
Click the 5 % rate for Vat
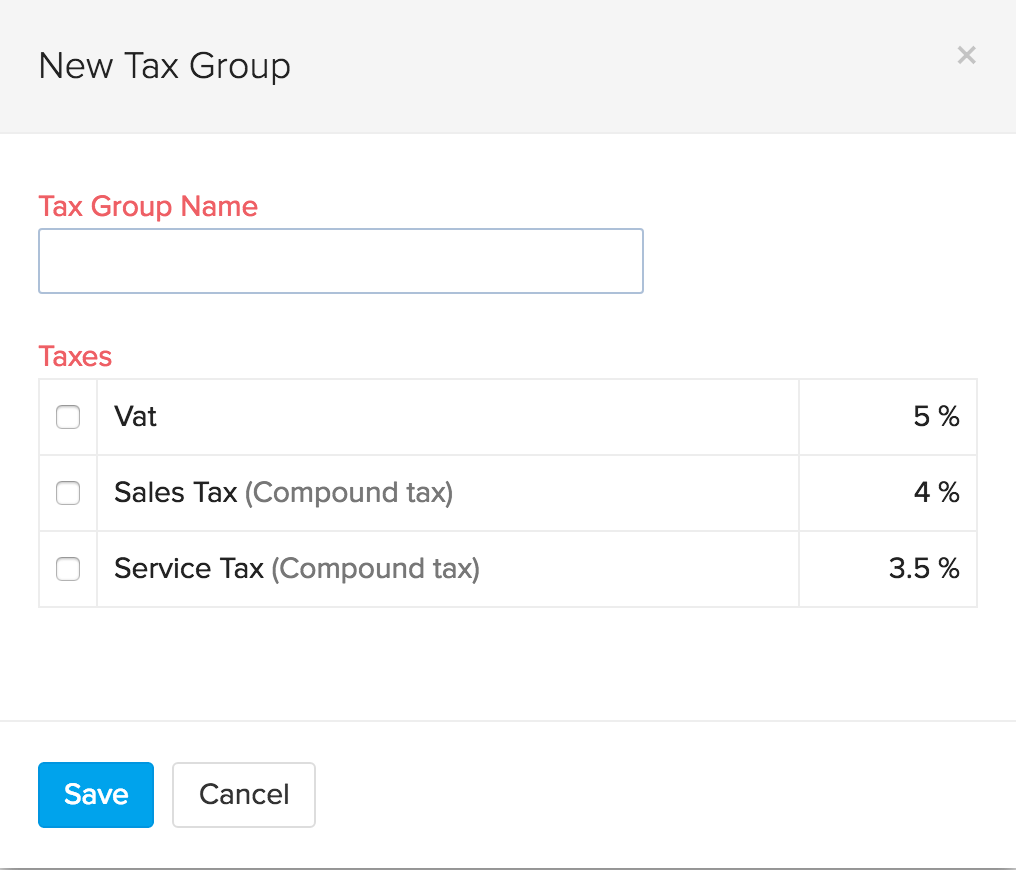click(935, 416)
